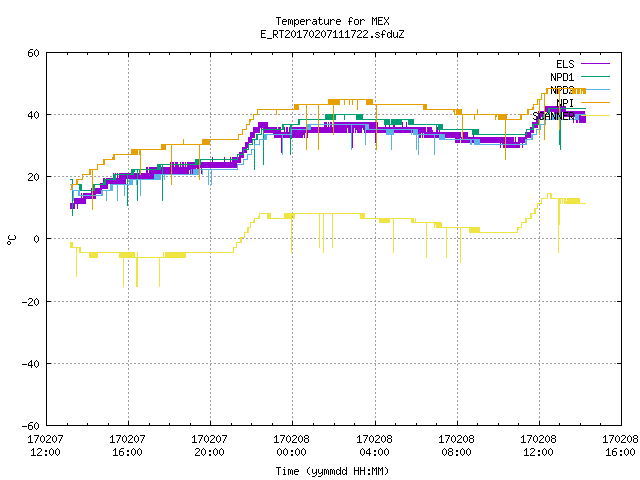Click the x-axis label 170207 20:00
This screenshot has height=480, width=640.
pyautogui.click(x=209, y=446)
